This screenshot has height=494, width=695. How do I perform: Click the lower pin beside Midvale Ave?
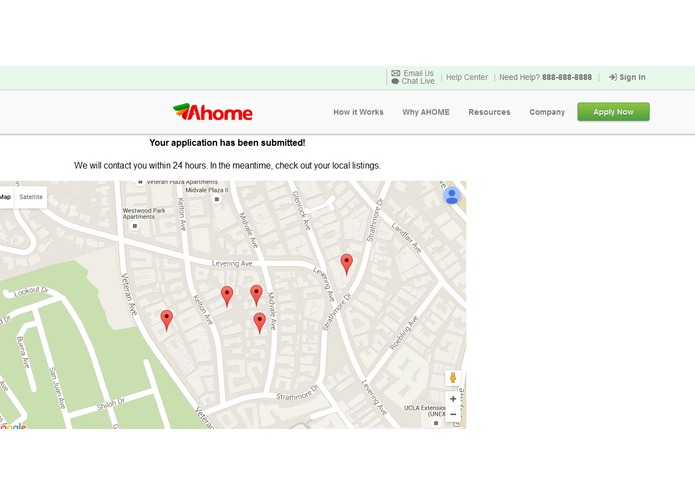pos(260,323)
